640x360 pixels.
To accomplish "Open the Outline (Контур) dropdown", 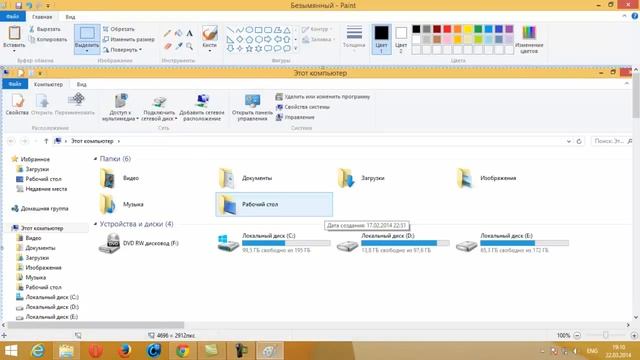I will (317, 29).
